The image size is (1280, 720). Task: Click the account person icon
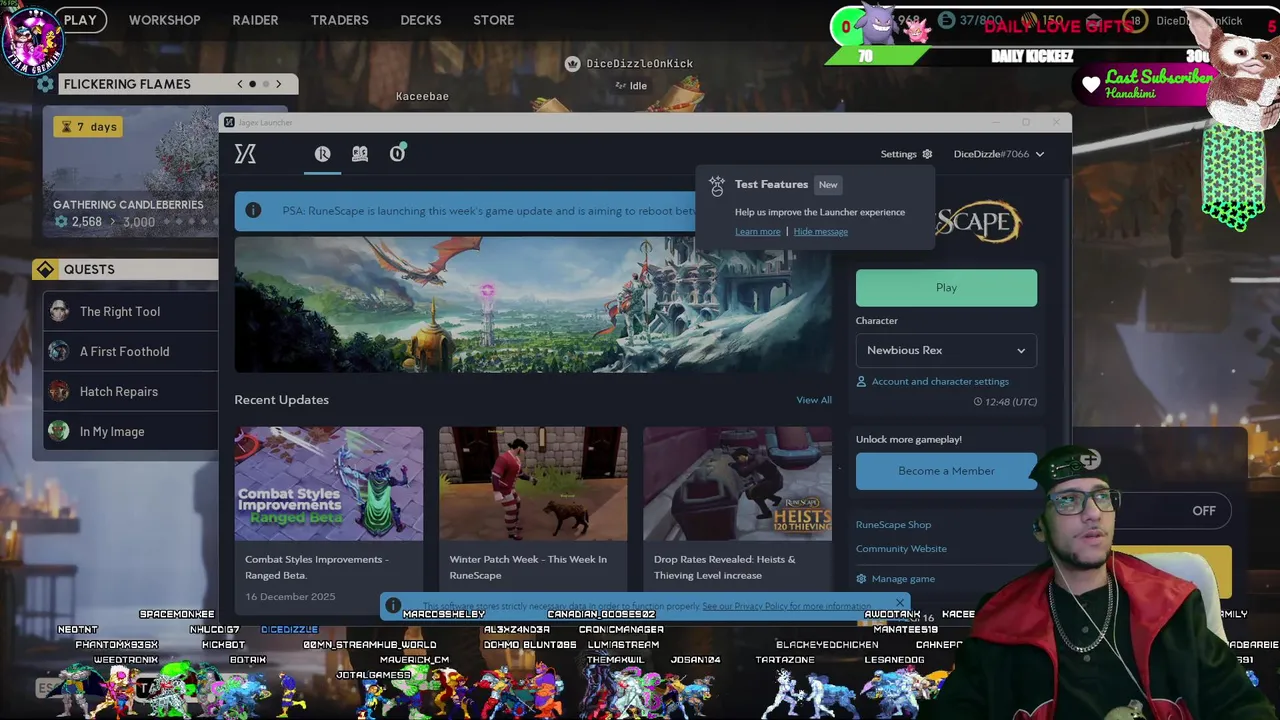pos(861,381)
